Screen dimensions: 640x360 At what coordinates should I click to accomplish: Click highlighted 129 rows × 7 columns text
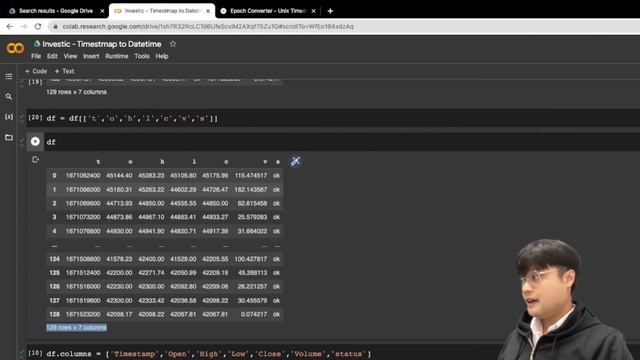(76, 328)
